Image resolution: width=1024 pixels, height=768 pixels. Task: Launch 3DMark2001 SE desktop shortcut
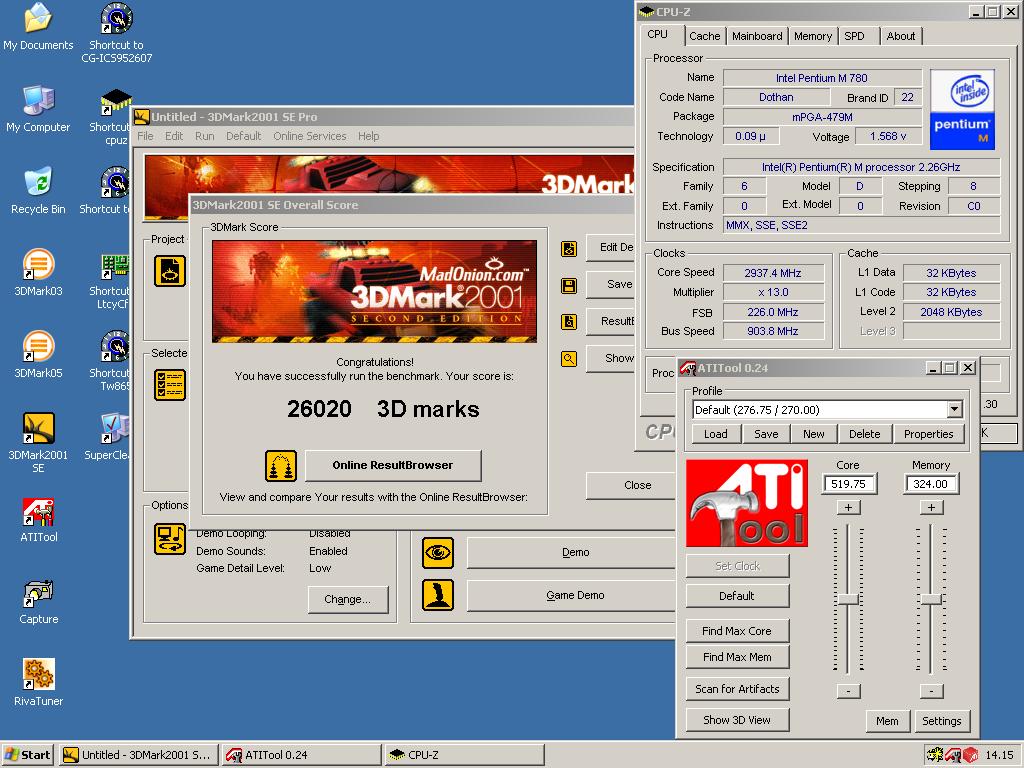click(38, 442)
